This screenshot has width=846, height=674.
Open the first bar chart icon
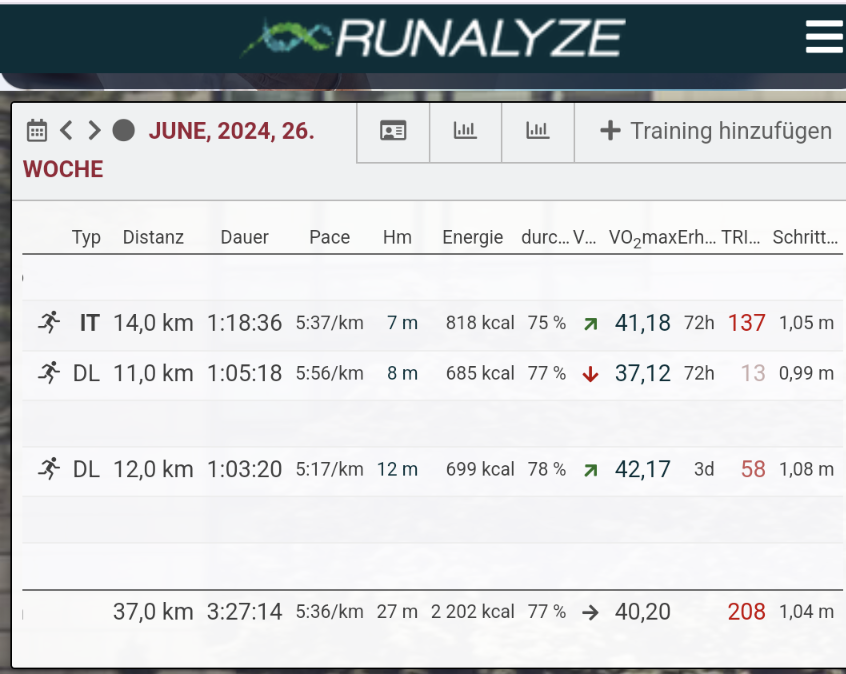(465, 131)
